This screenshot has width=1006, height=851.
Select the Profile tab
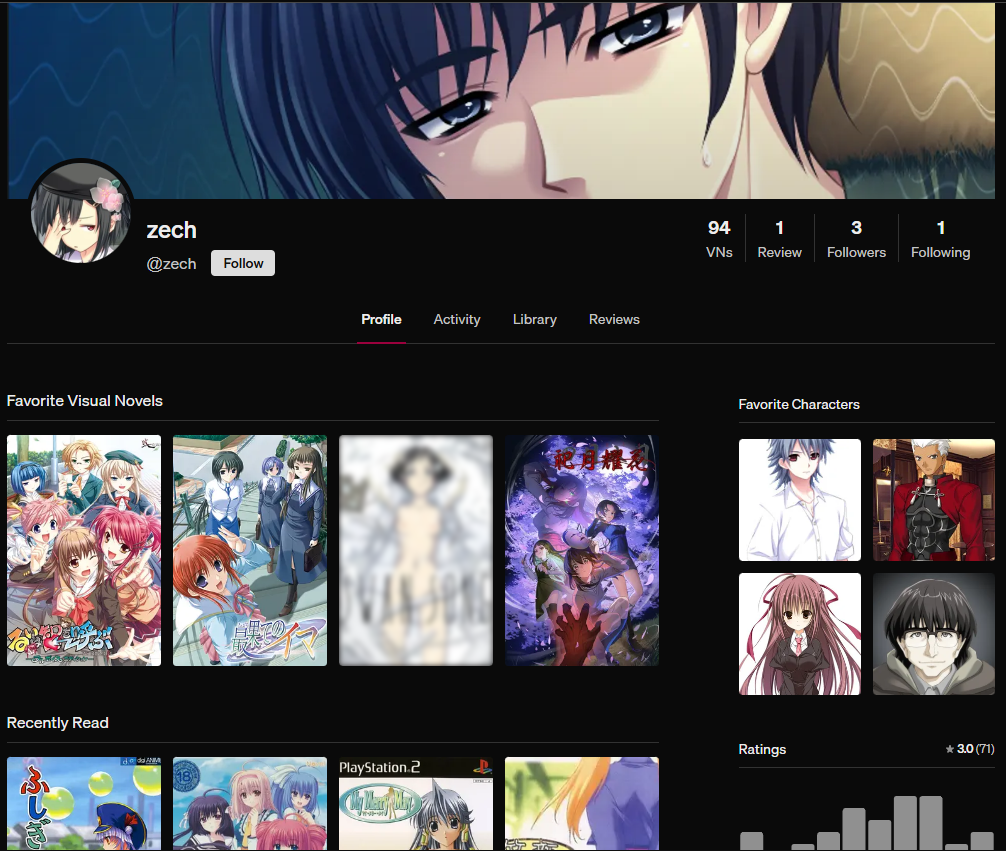[x=381, y=319]
